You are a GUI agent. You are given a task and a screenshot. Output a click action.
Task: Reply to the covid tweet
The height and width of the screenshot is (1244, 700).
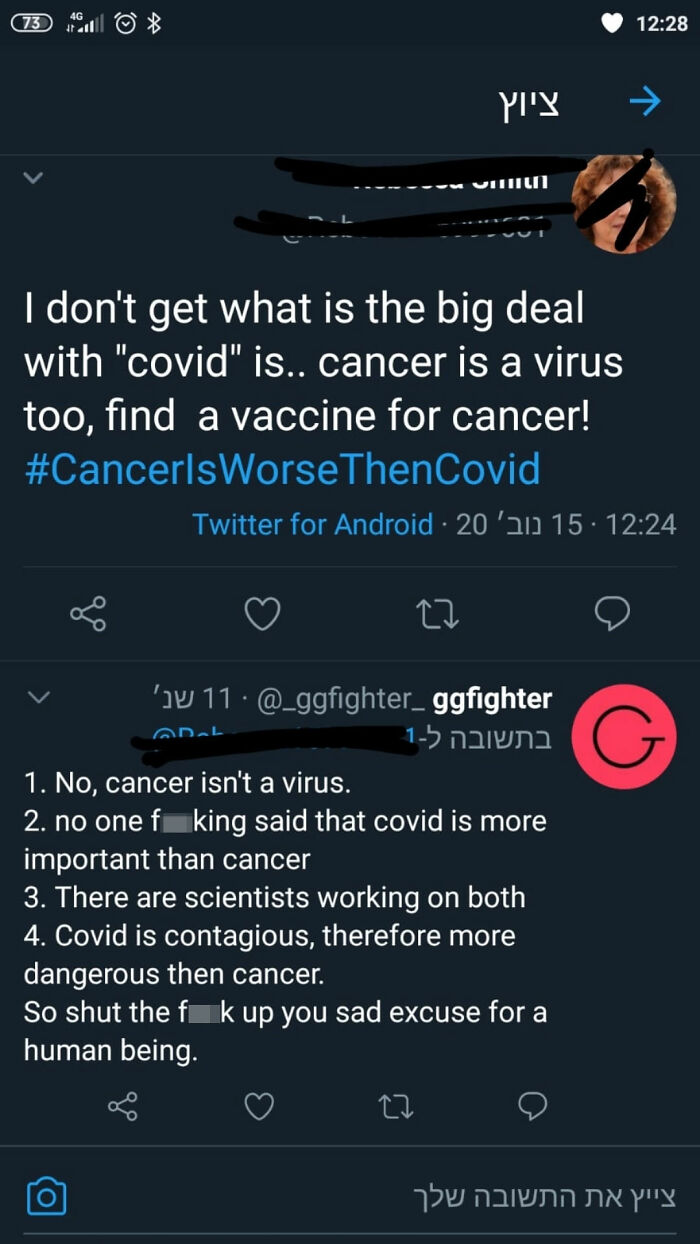coord(611,615)
